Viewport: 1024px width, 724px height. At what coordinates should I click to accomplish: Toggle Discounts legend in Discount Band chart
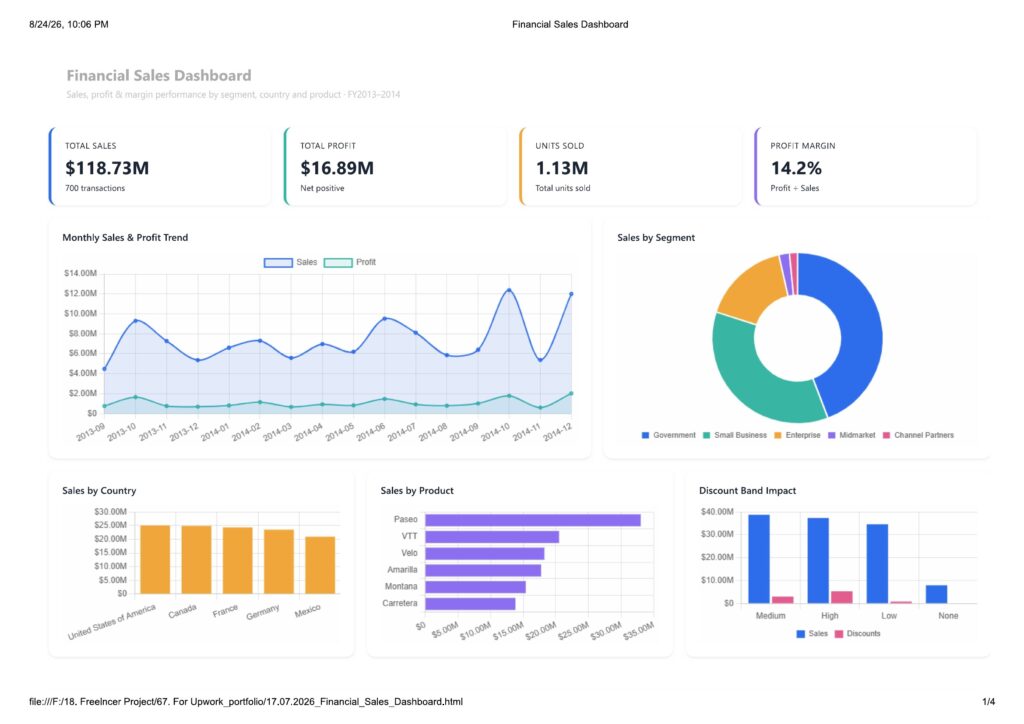(x=857, y=634)
